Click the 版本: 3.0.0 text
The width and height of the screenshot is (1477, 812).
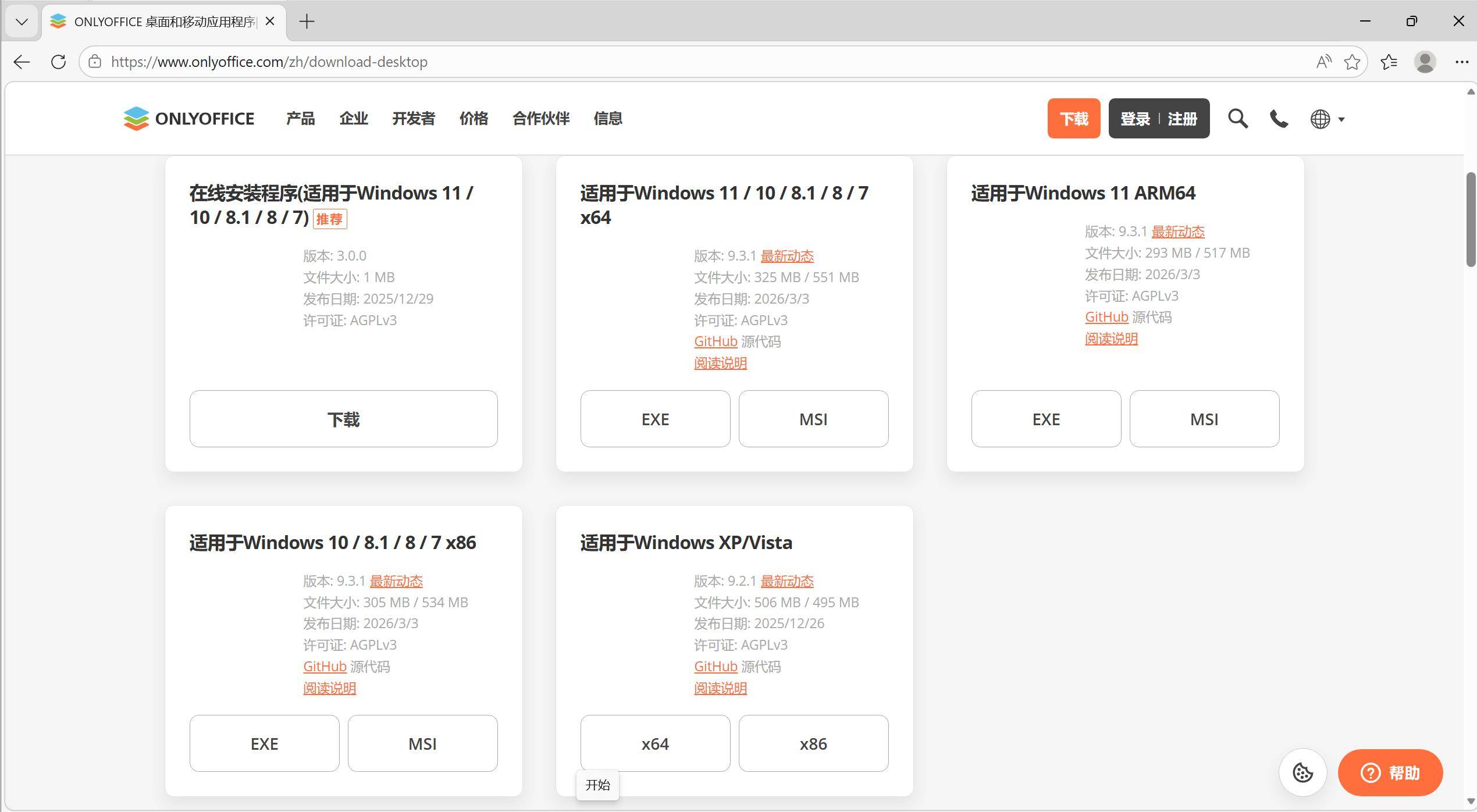click(334, 256)
